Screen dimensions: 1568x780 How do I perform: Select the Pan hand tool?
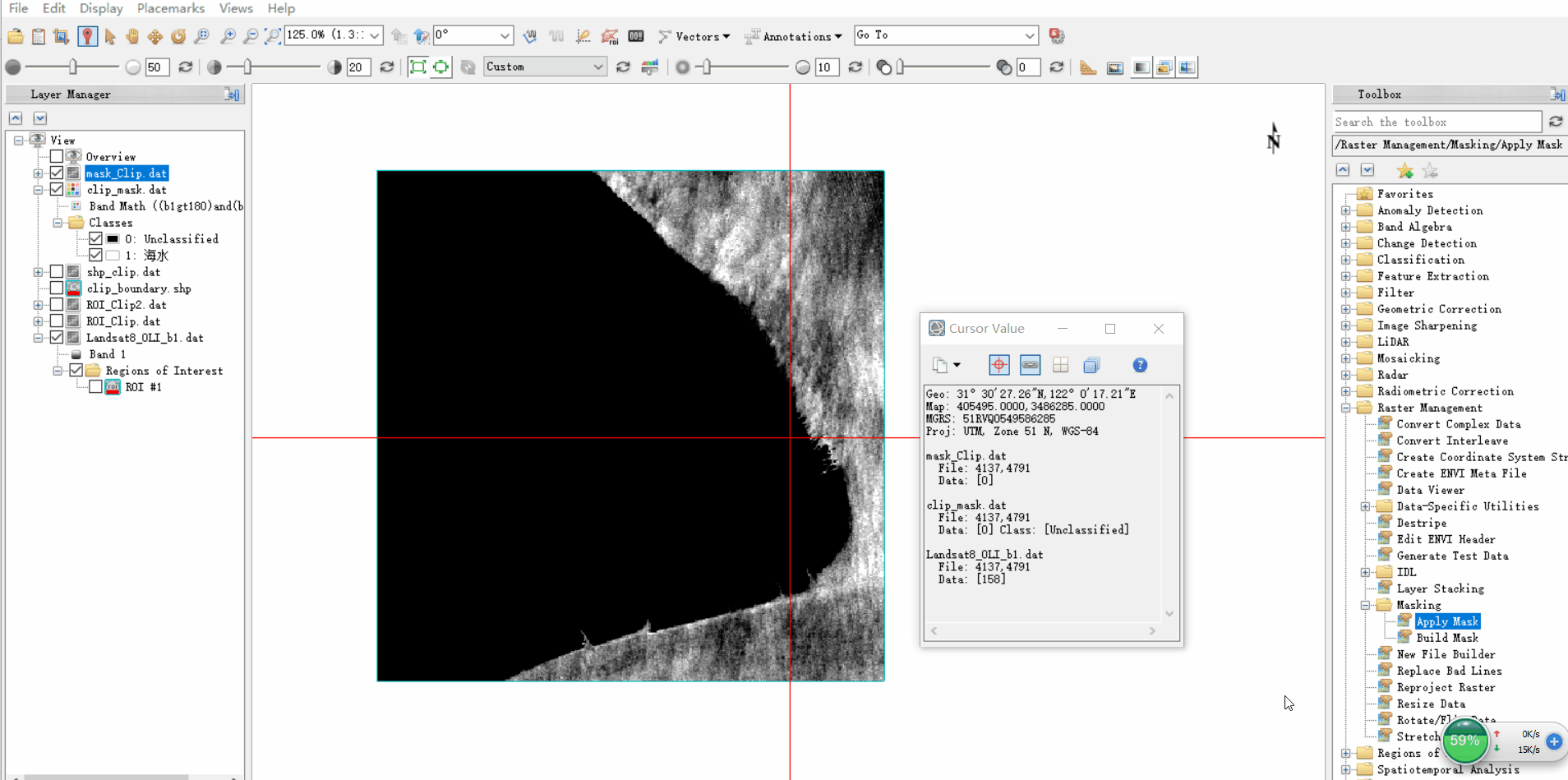[x=132, y=36]
